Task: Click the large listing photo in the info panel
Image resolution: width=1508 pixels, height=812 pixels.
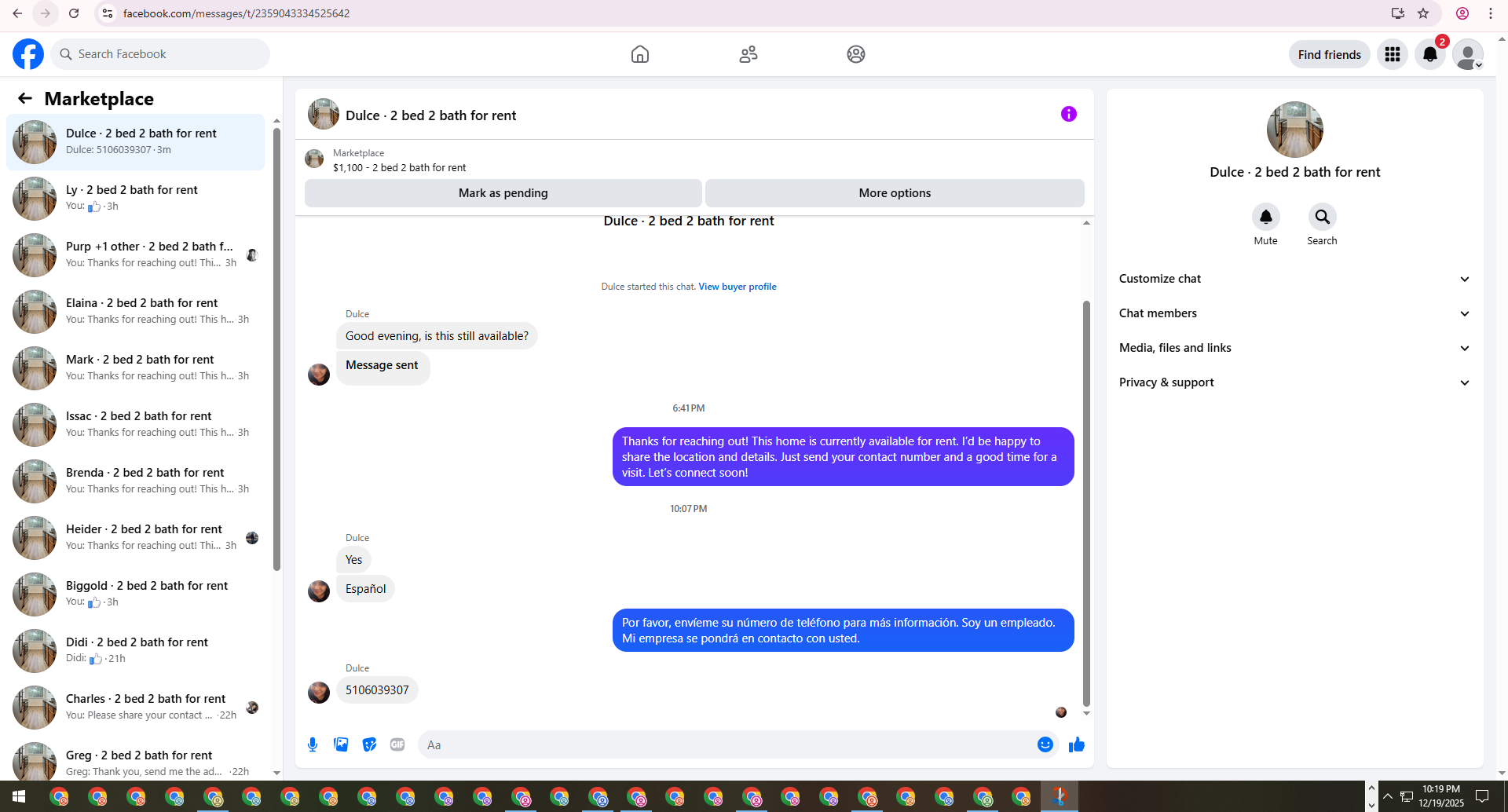Action: click(x=1294, y=130)
